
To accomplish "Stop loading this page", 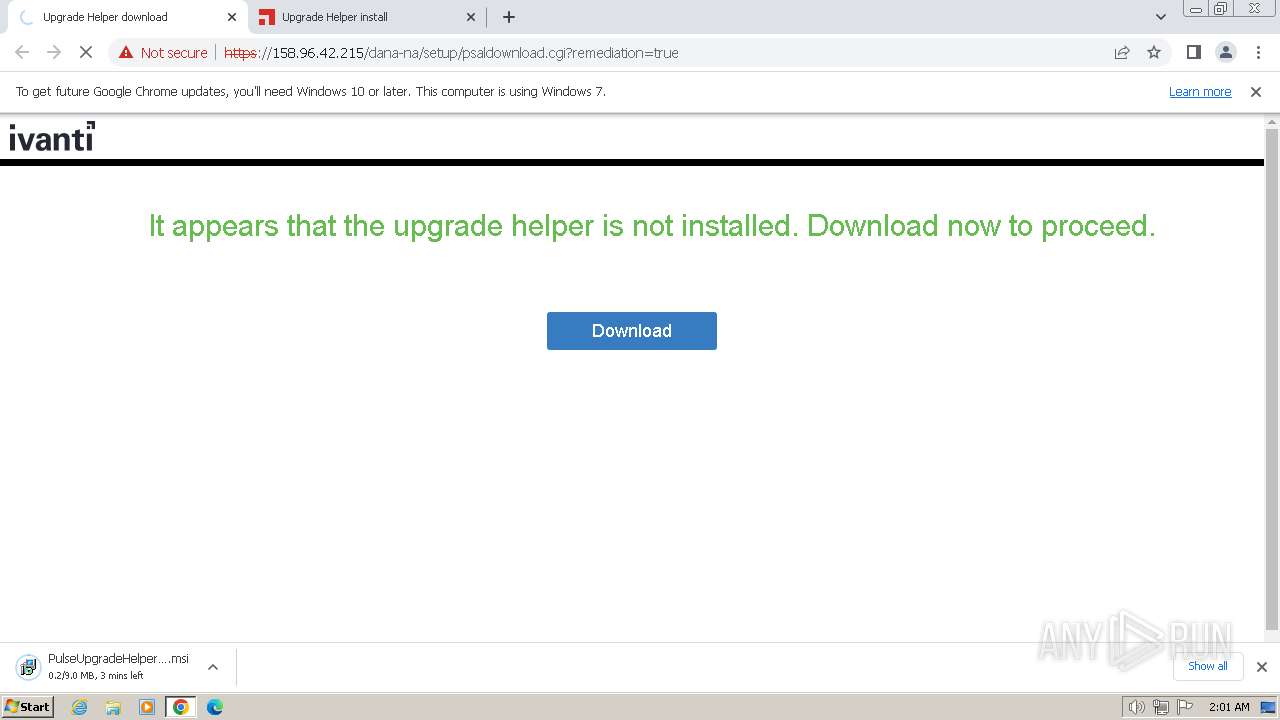I will click(86, 52).
